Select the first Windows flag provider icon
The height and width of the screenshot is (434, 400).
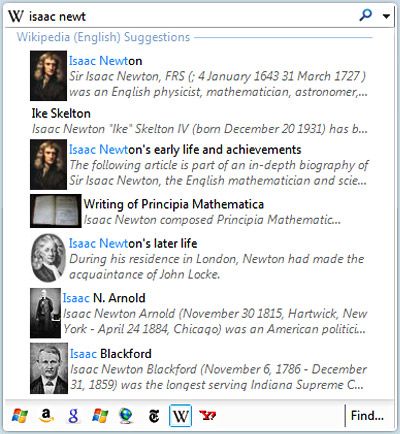[x=20, y=416]
